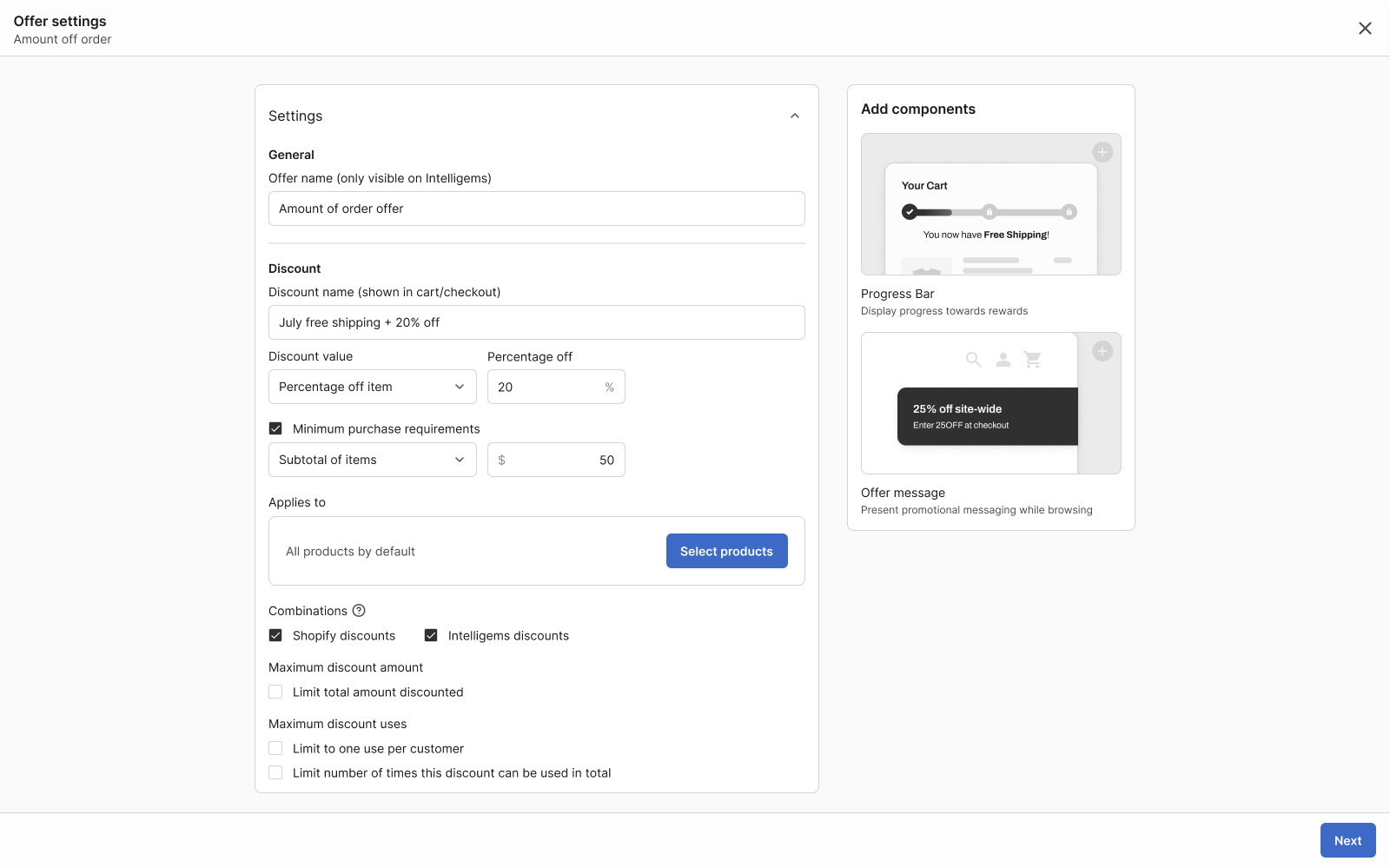The height and width of the screenshot is (868, 1390).
Task: Click the progress bar in Your Cart preview
Action: (989, 212)
